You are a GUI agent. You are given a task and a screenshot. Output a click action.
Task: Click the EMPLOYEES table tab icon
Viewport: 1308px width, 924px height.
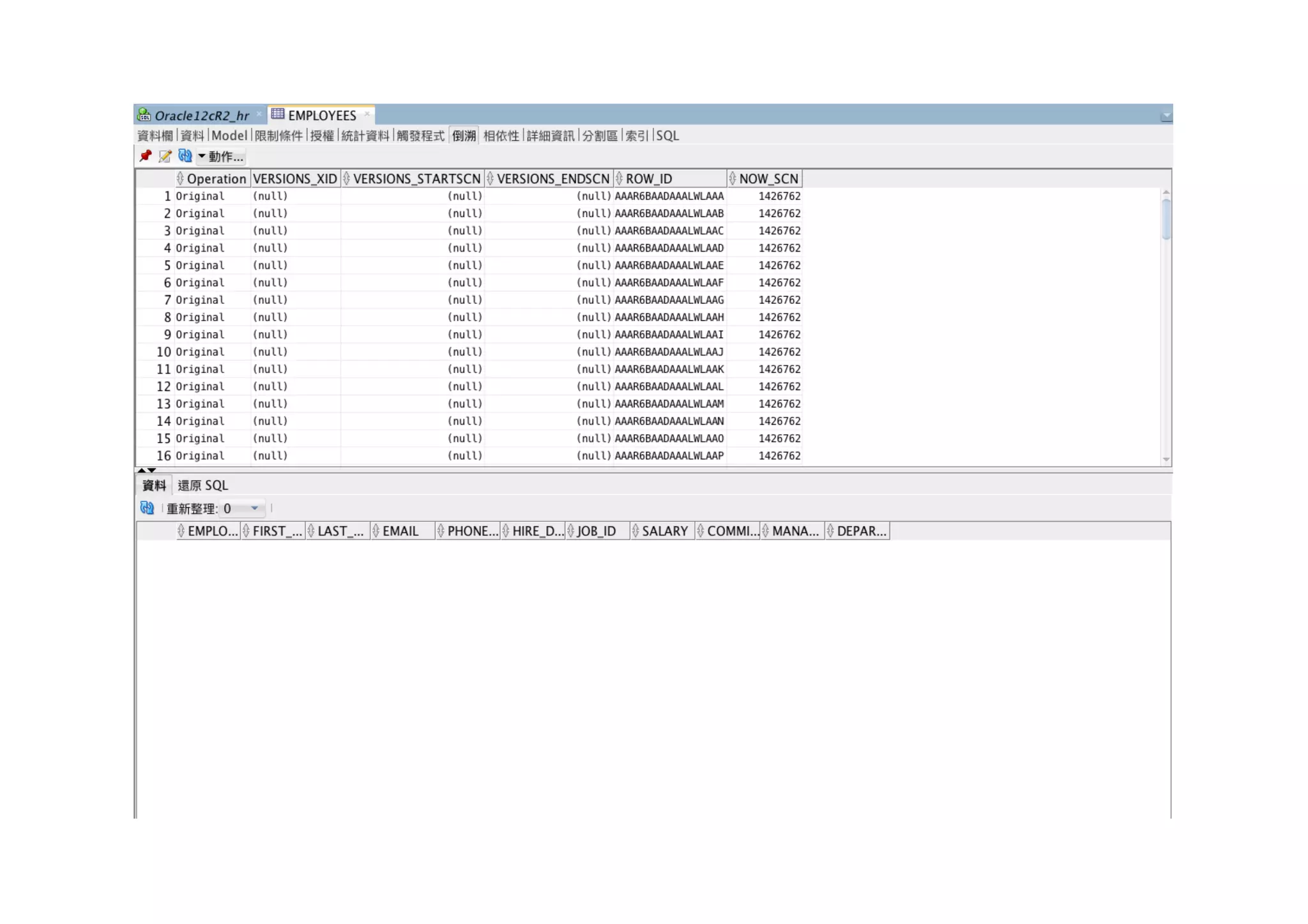[x=278, y=114]
